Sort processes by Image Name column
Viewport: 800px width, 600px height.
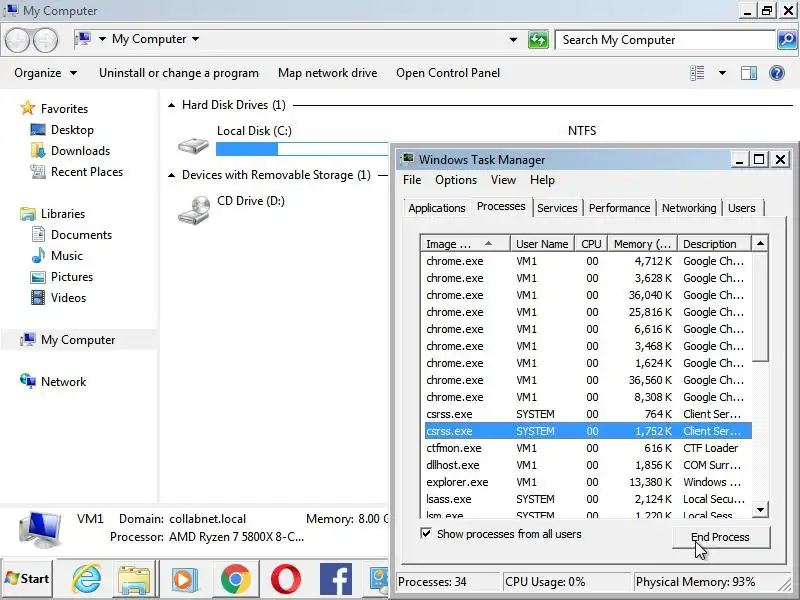coord(465,244)
